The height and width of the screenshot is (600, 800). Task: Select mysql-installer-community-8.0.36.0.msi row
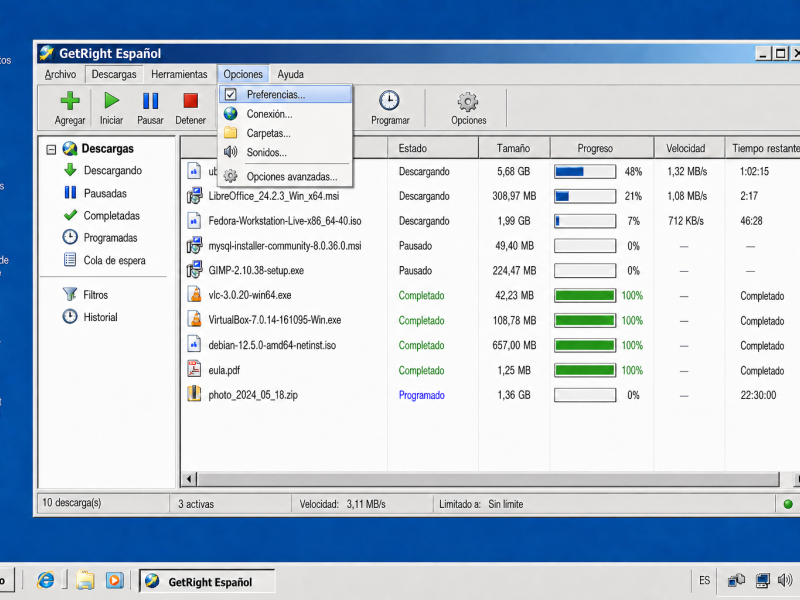tap(490, 246)
